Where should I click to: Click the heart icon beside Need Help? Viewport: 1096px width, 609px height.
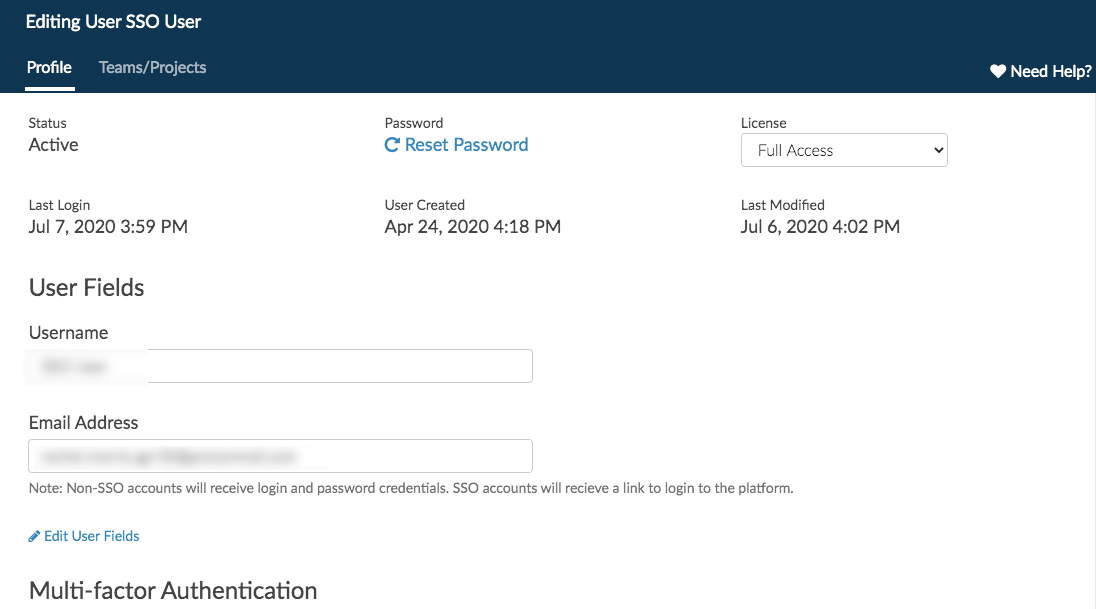click(997, 71)
